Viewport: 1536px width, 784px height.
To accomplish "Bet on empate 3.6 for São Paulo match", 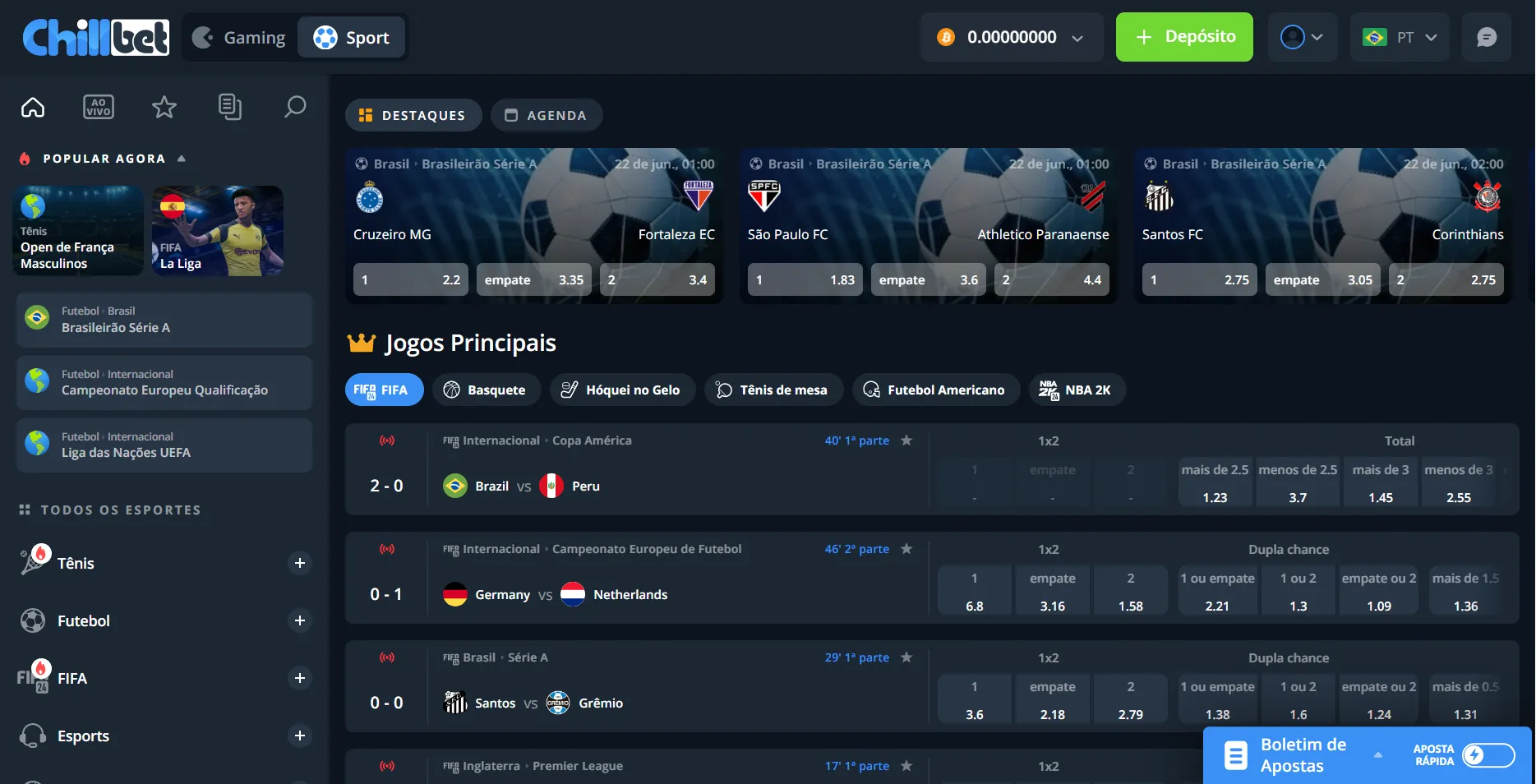I will (929, 279).
